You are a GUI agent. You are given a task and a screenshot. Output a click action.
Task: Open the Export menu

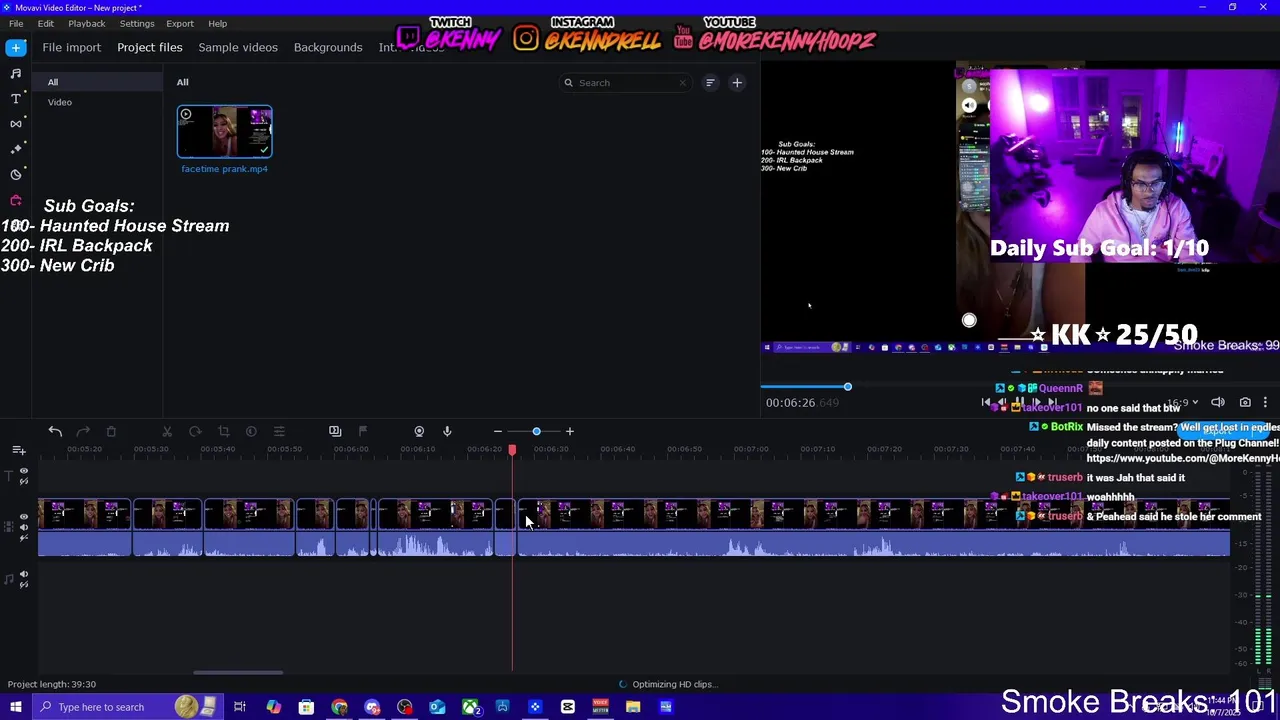click(180, 23)
